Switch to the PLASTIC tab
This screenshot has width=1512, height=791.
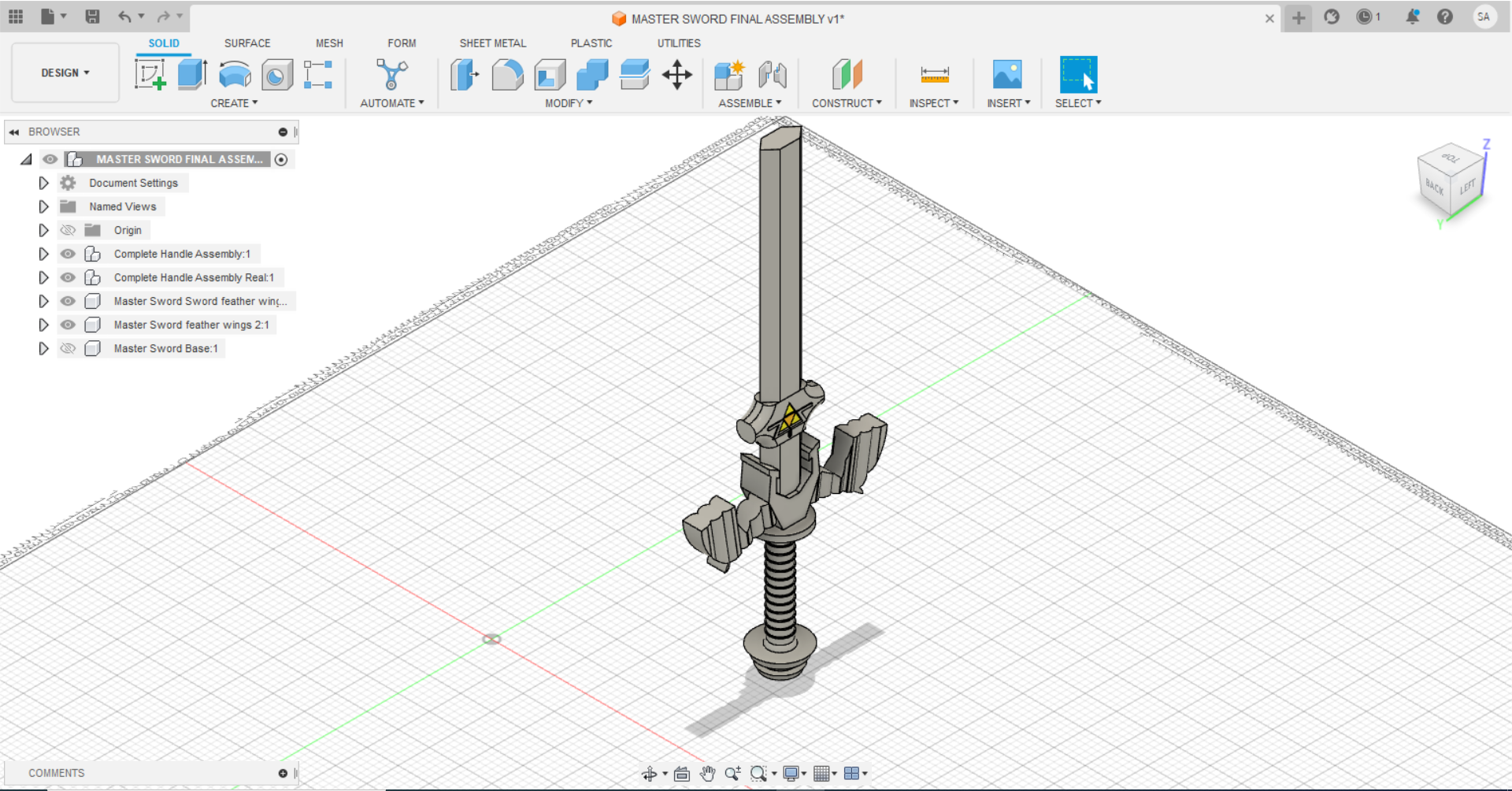(x=591, y=43)
